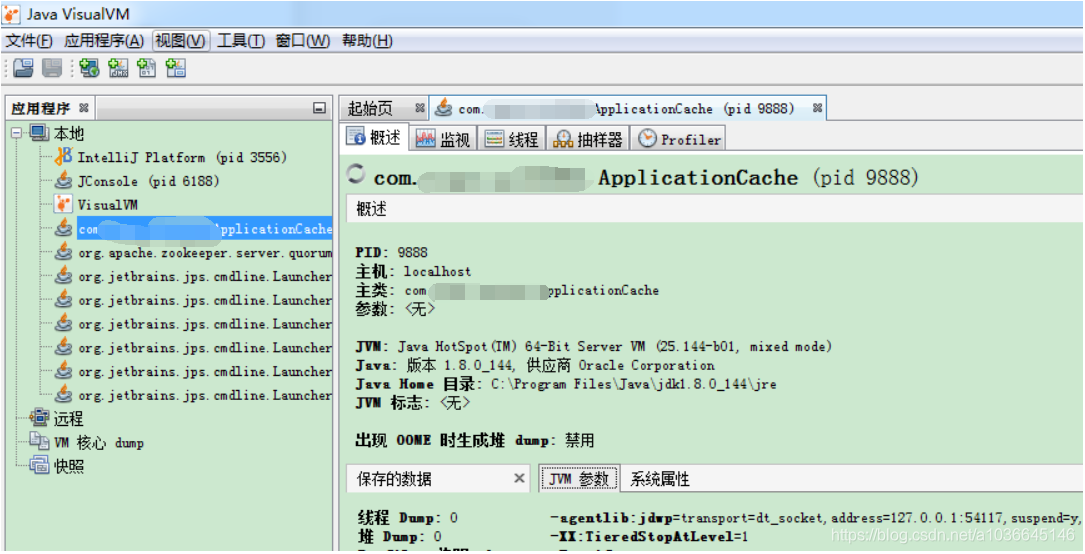Click the 保存的数据 section header
The width and height of the screenshot is (1085, 554).
[438, 479]
